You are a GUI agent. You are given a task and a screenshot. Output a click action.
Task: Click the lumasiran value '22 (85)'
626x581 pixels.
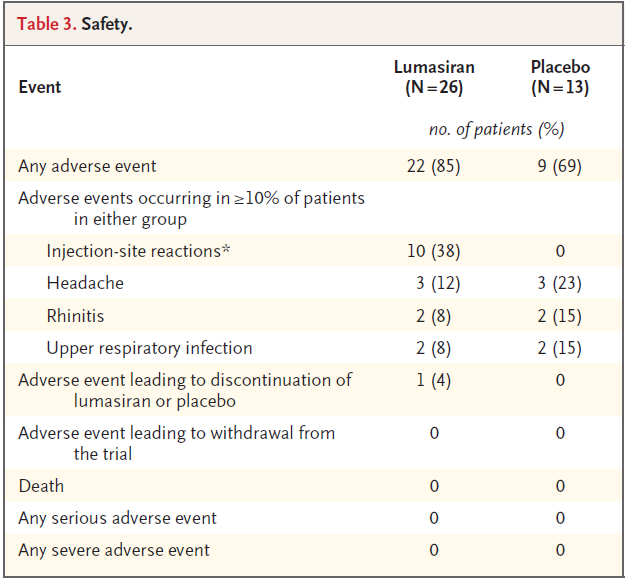pyautogui.click(x=434, y=166)
